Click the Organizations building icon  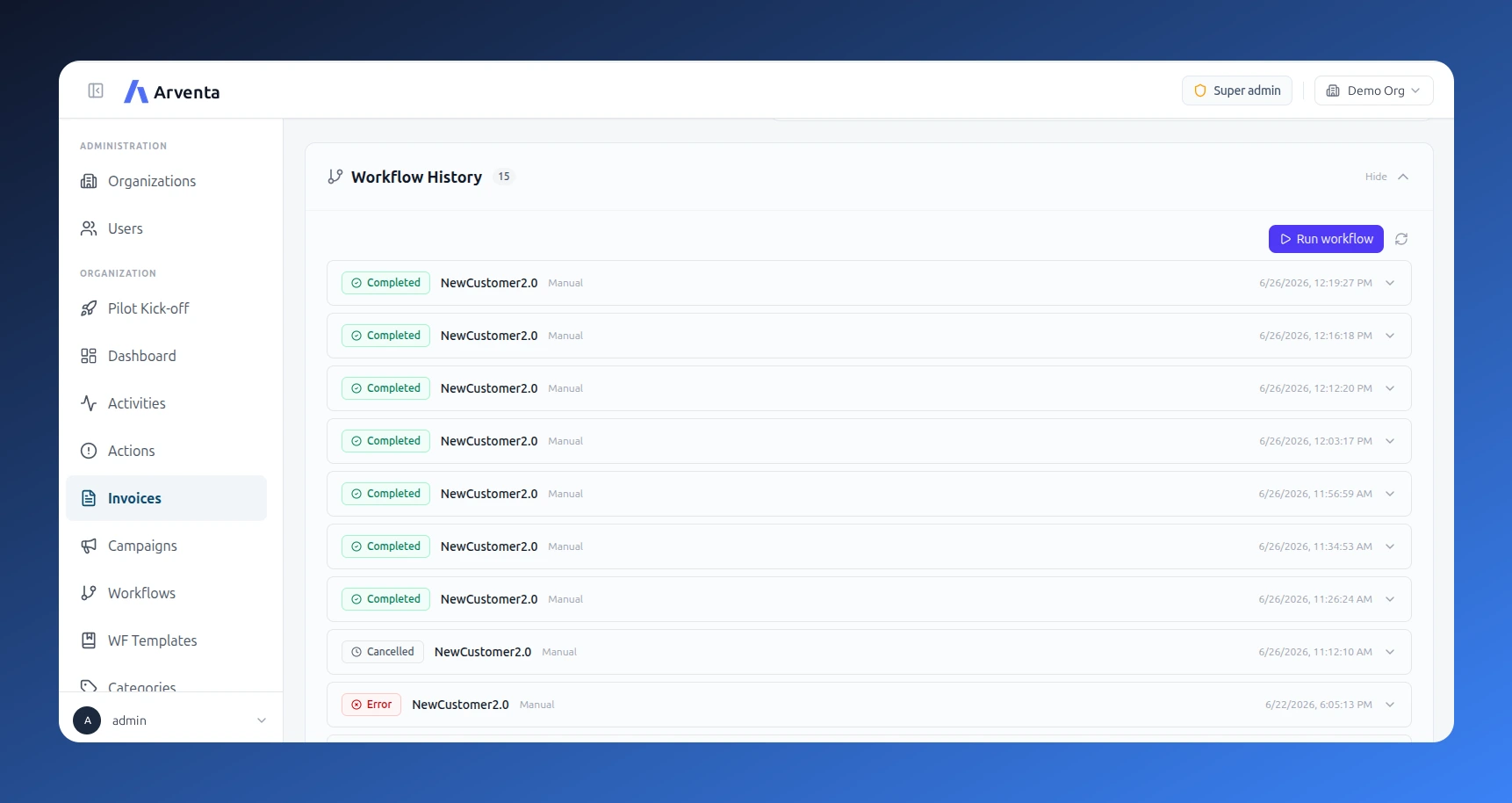89,181
